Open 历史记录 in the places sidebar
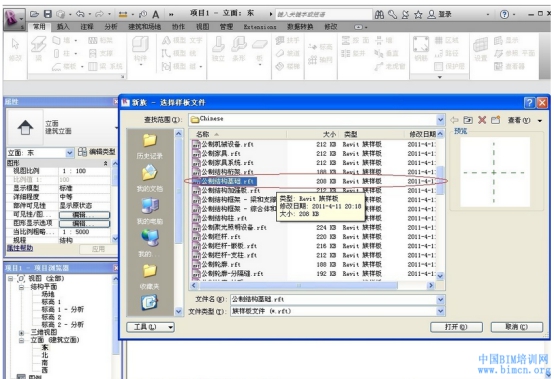Screen dimensions: 554x379 click(x=150, y=146)
